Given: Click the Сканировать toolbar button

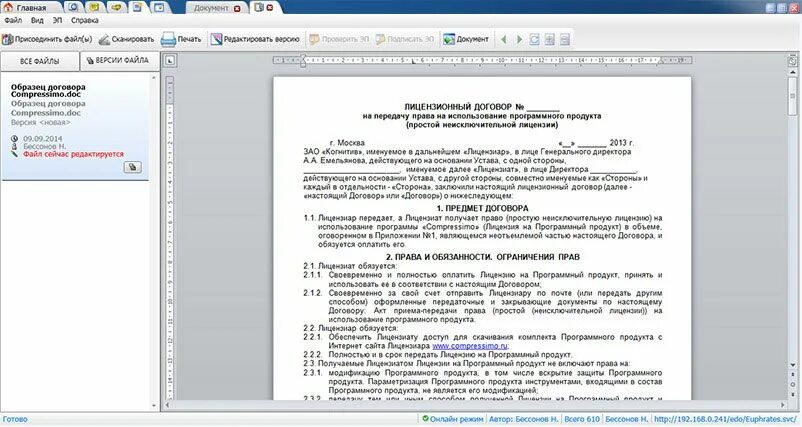Looking at the screenshot, I should [x=126, y=39].
